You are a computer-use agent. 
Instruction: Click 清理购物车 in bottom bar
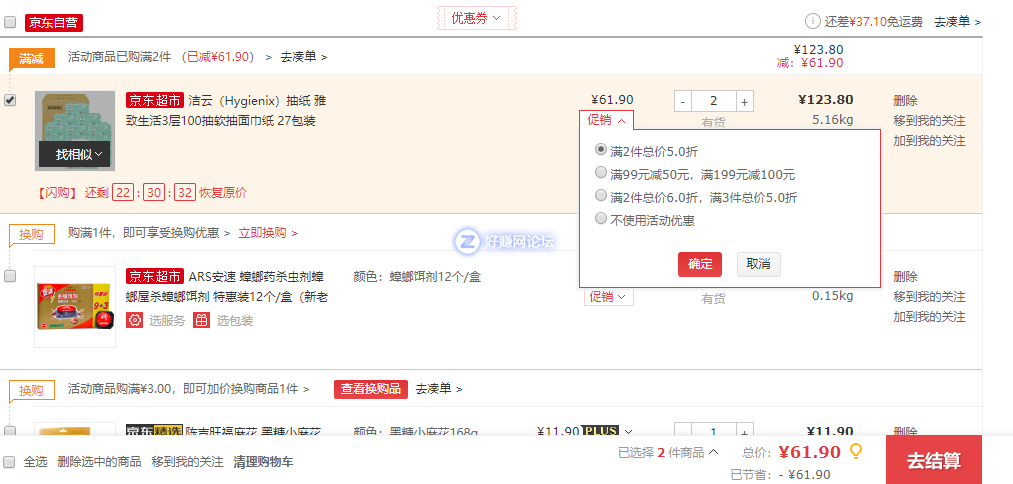[x=263, y=462]
